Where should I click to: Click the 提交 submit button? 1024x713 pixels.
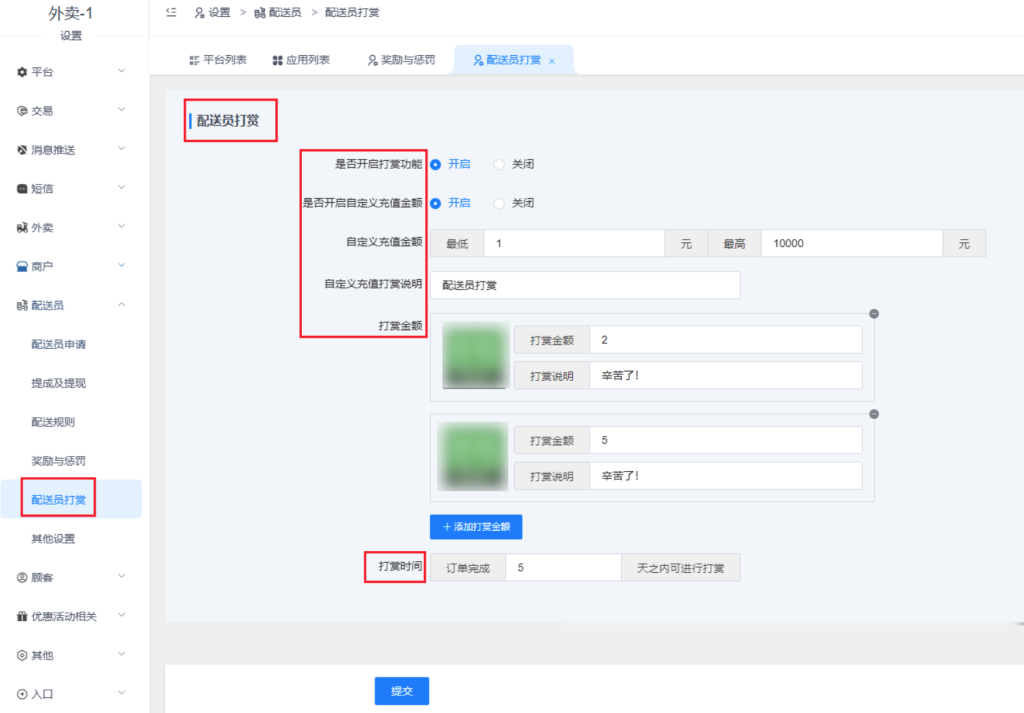coord(401,691)
